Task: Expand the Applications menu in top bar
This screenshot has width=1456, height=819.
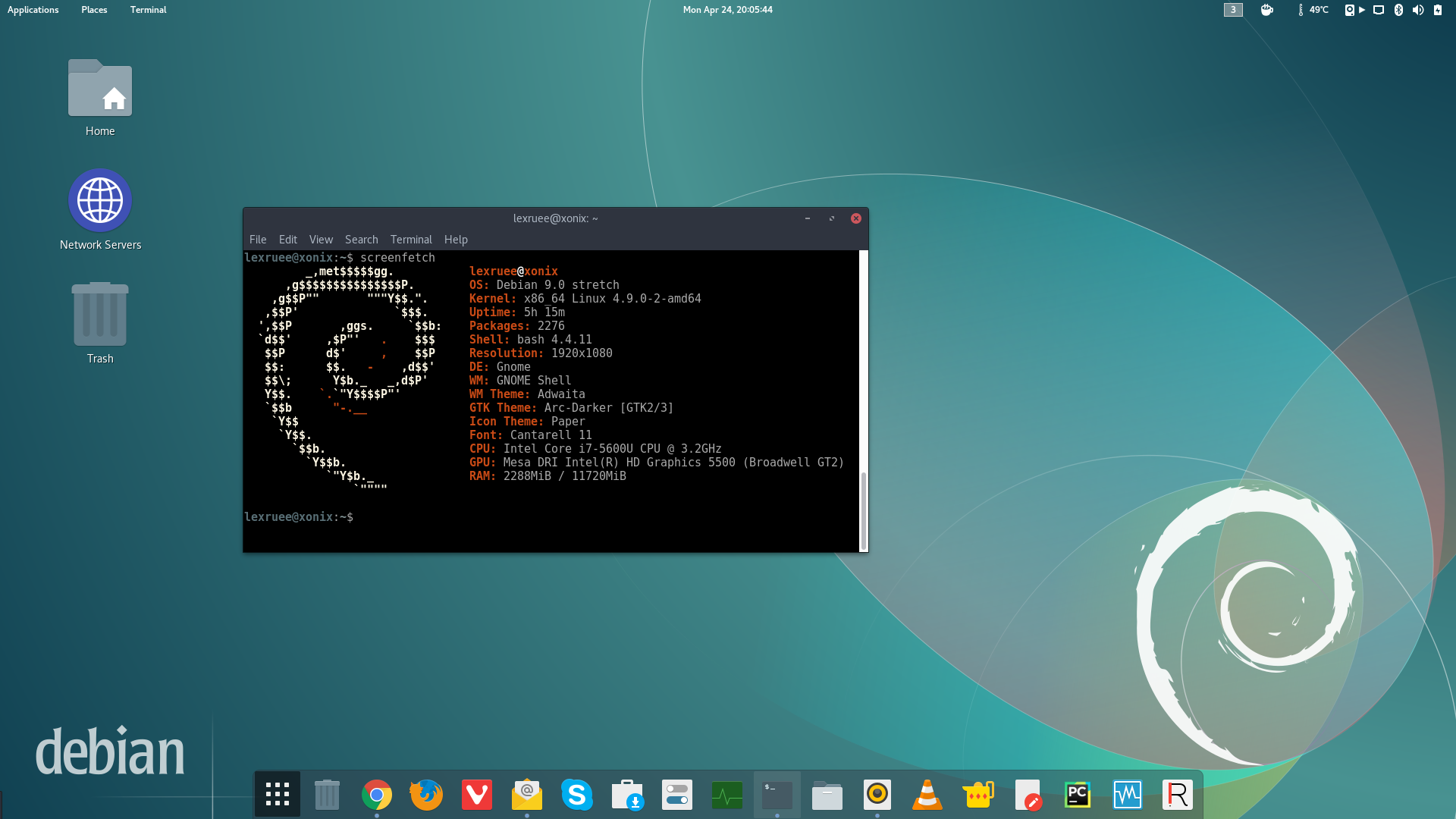Action: coord(33,10)
